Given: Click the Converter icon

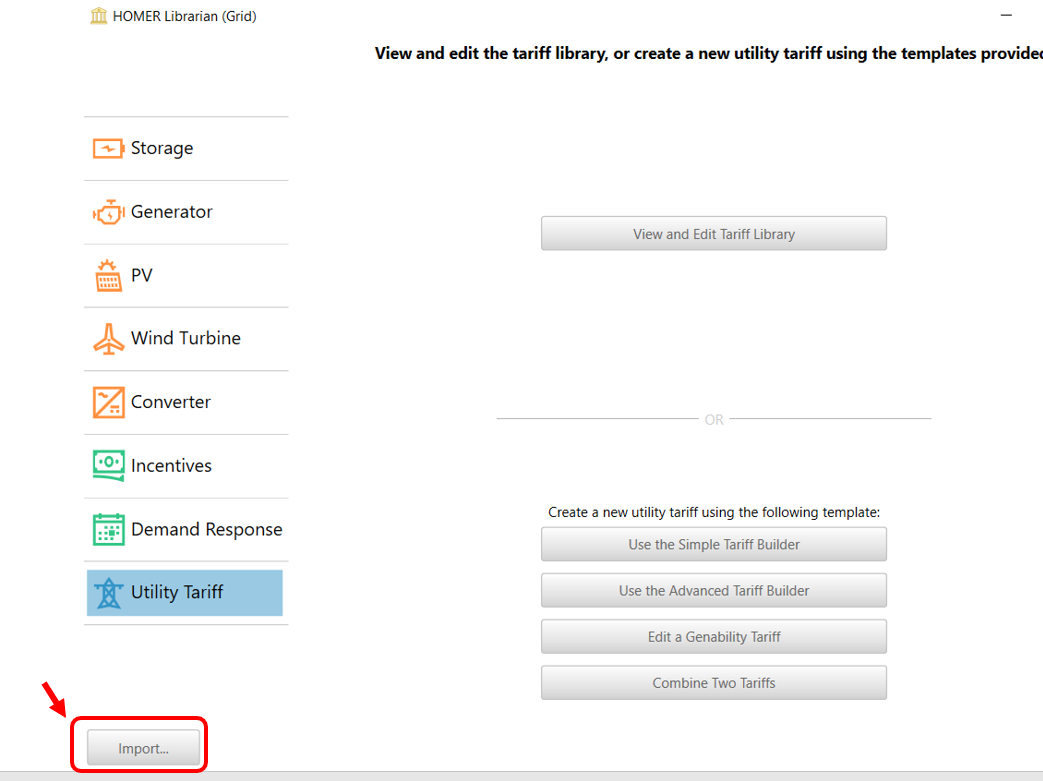Looking at the screenshot, I should [x=107, y=402].
